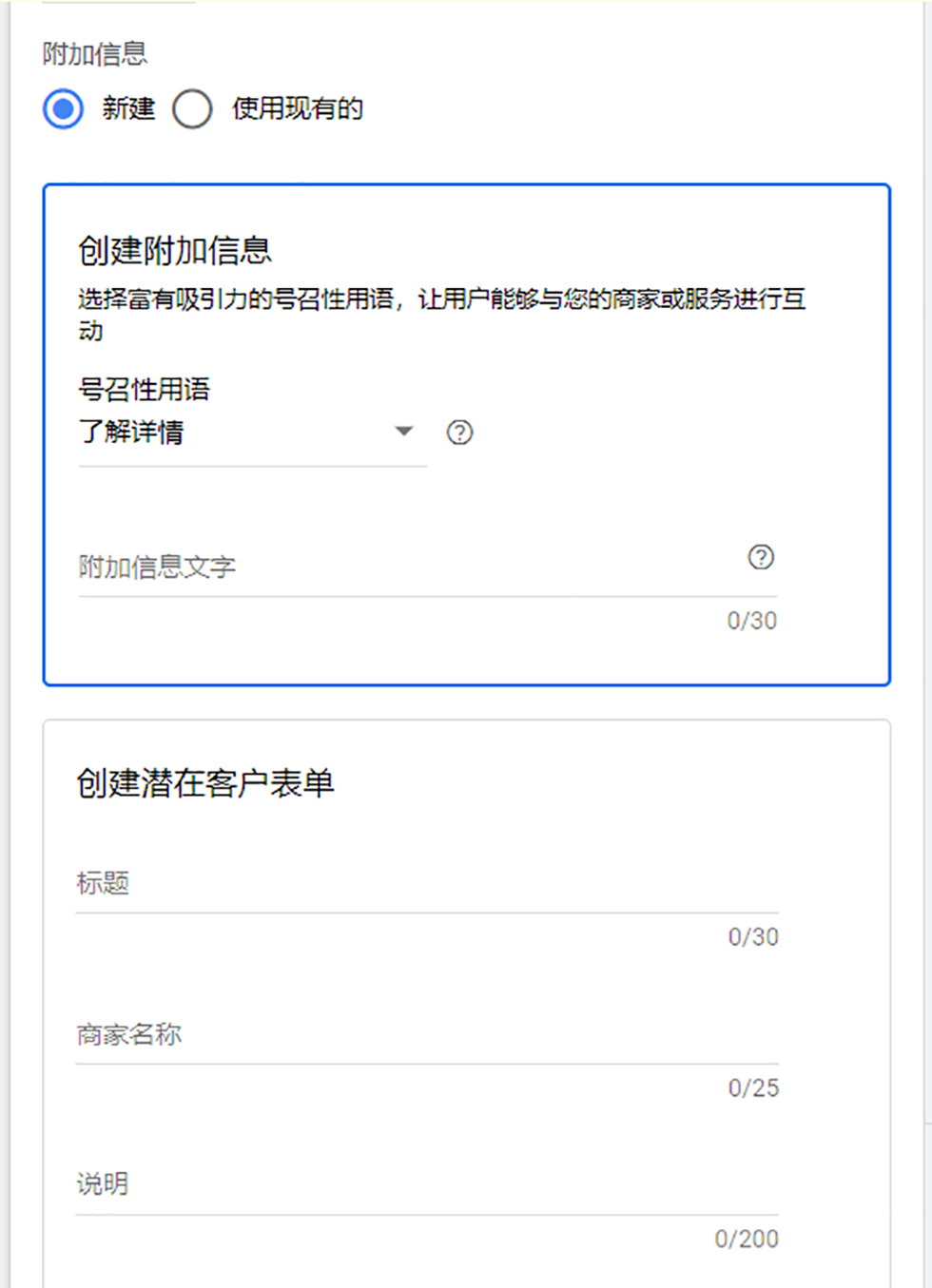Click 0/30 counter under 附加信息文字 field
The image size is (932, 1288).
[752, 622]
